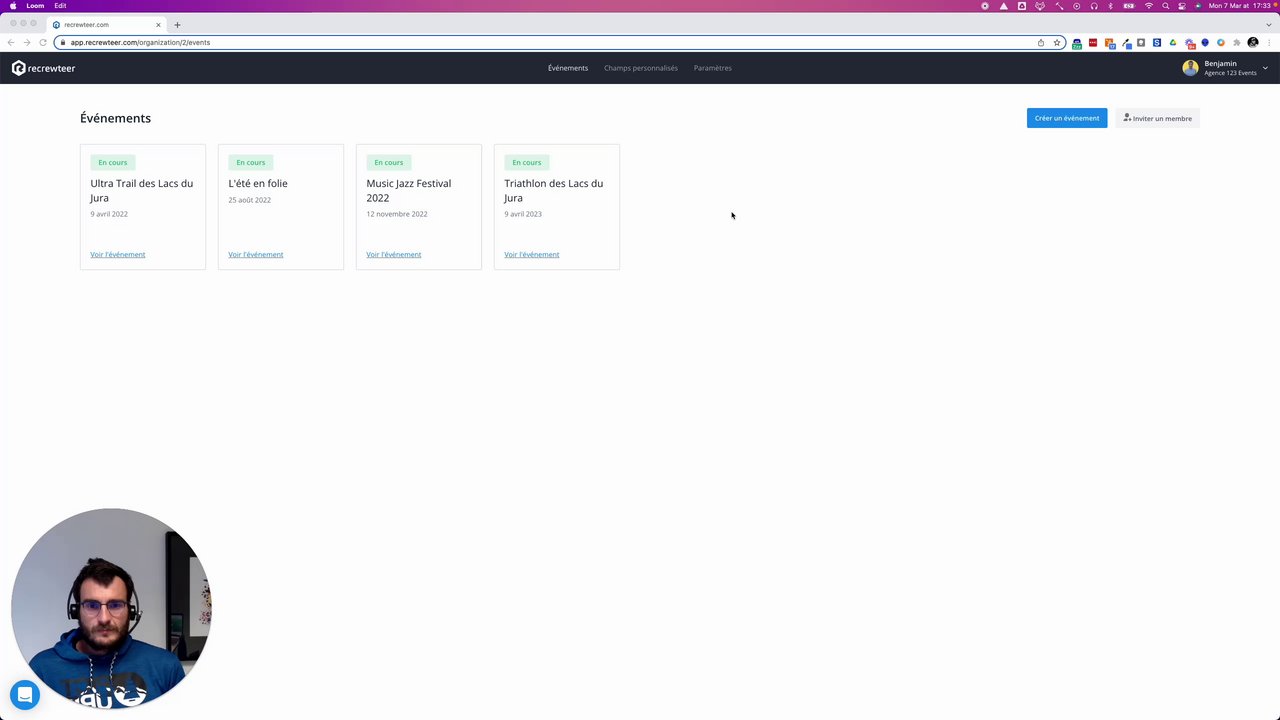Open the Apple menu

click(x=13, y=6)
